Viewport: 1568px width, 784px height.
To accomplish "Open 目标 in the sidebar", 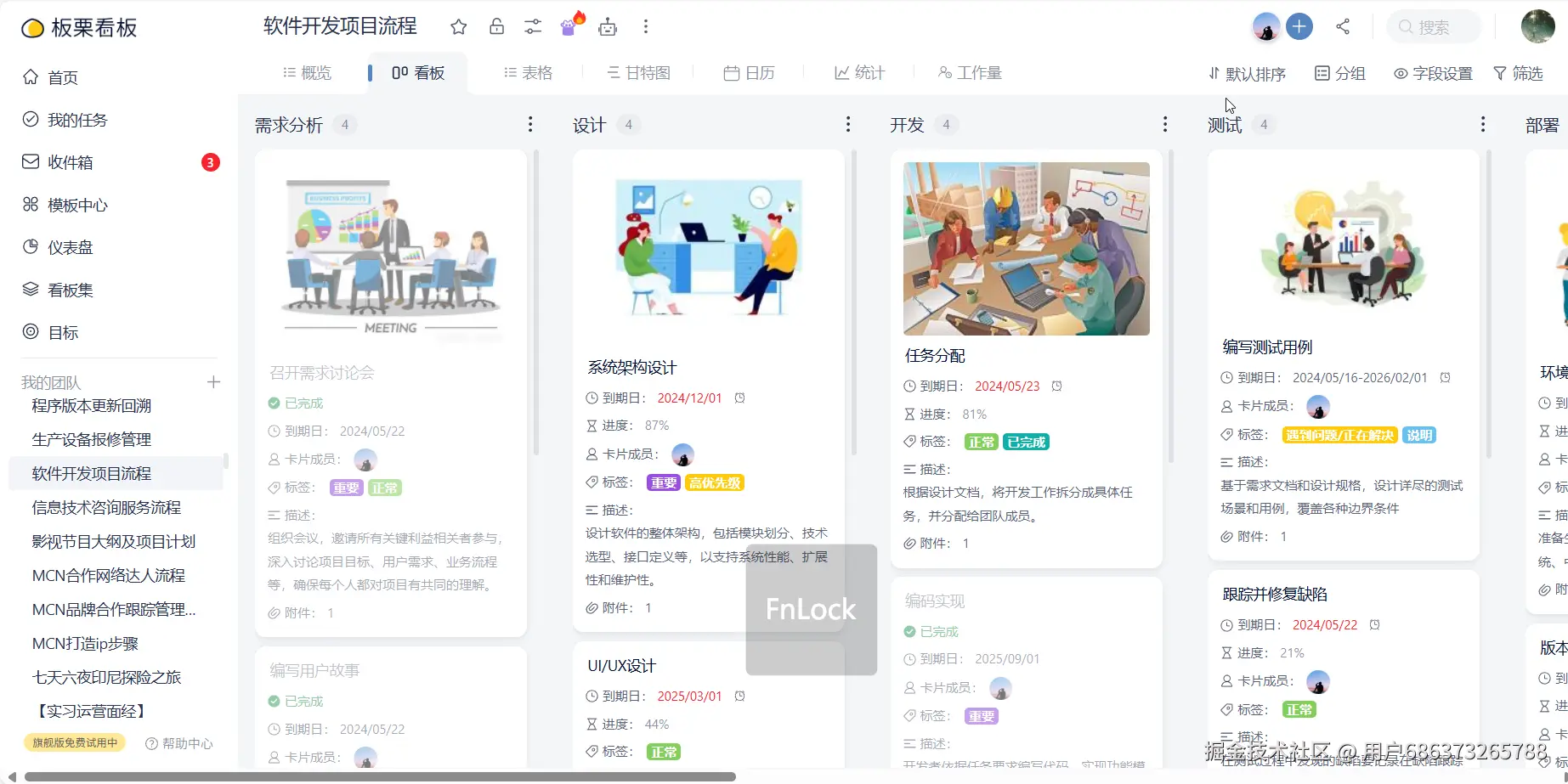I will 51,332.
